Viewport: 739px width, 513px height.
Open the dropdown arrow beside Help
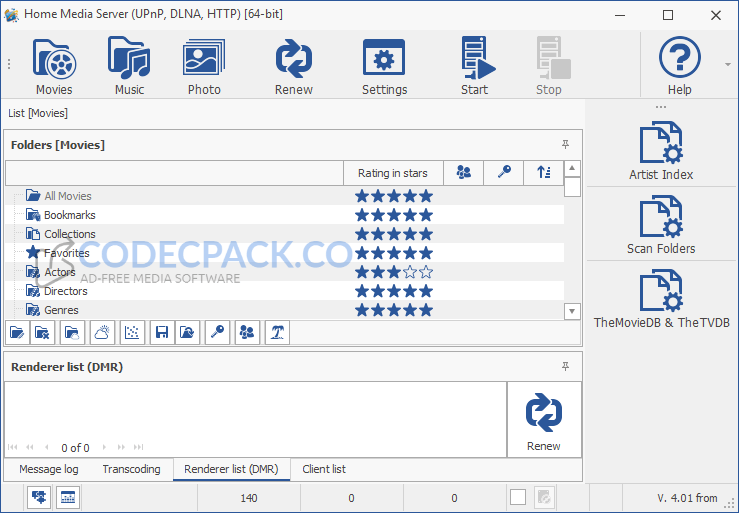coord(728,65)
